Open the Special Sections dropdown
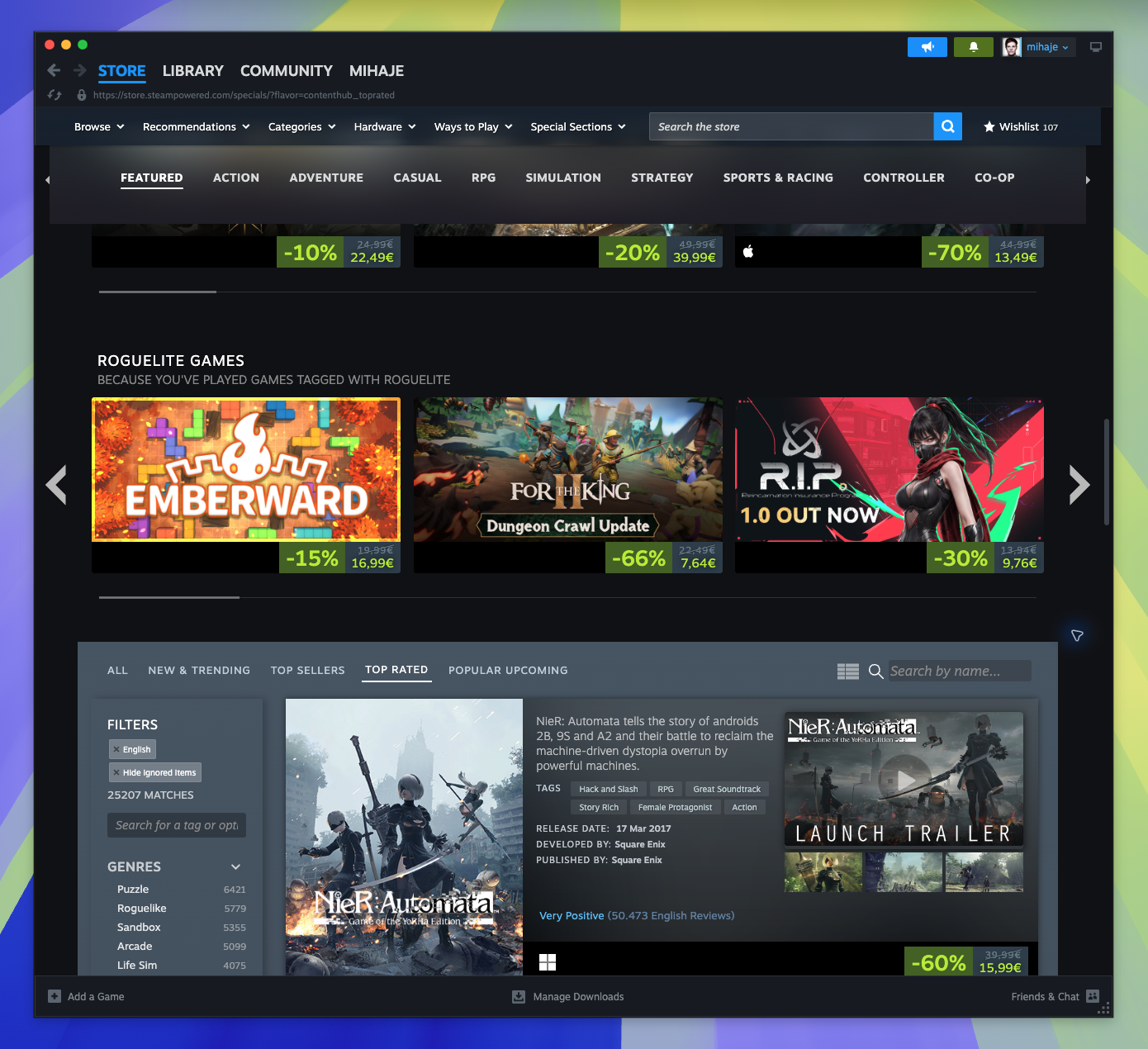This screenshot has height=1049, width=1148. click(x=578, y=126)
